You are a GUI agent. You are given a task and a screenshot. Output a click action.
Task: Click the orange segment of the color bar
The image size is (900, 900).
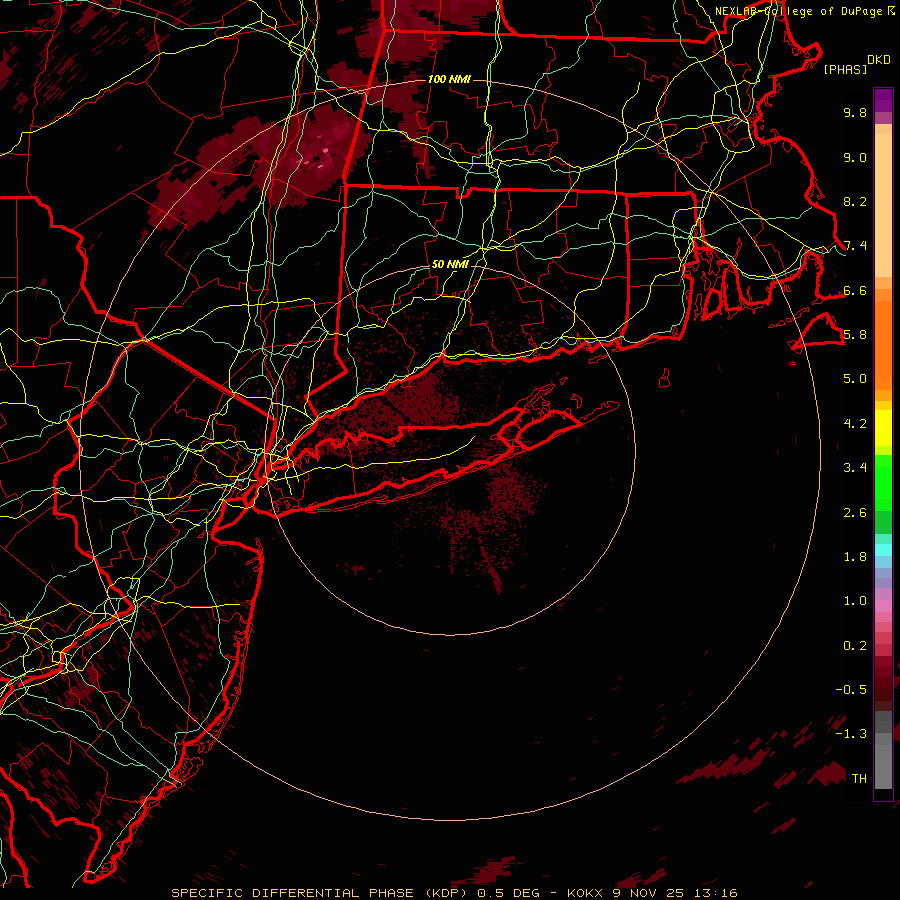[x=883, y=346]
